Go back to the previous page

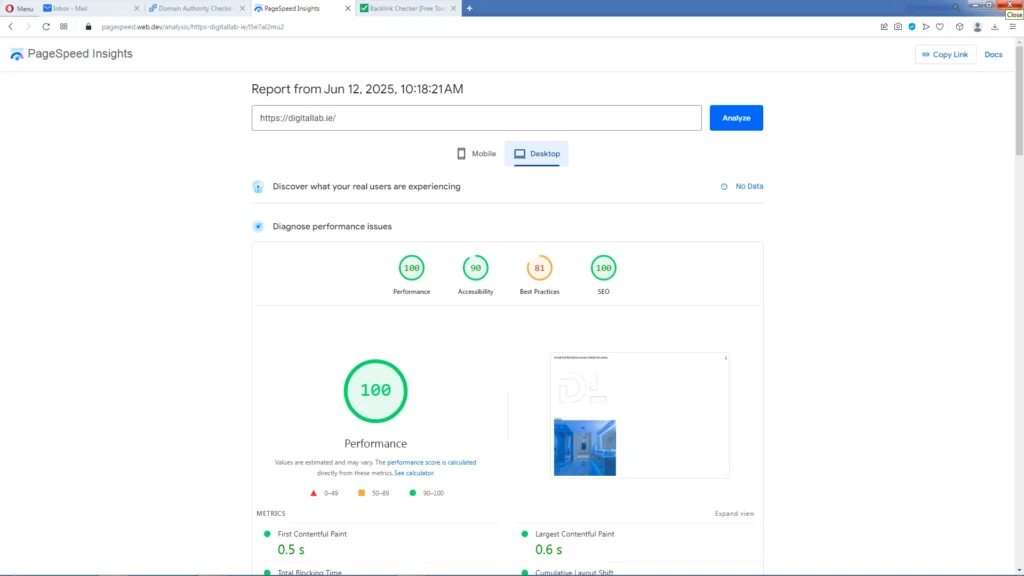(x=10, y=27)
